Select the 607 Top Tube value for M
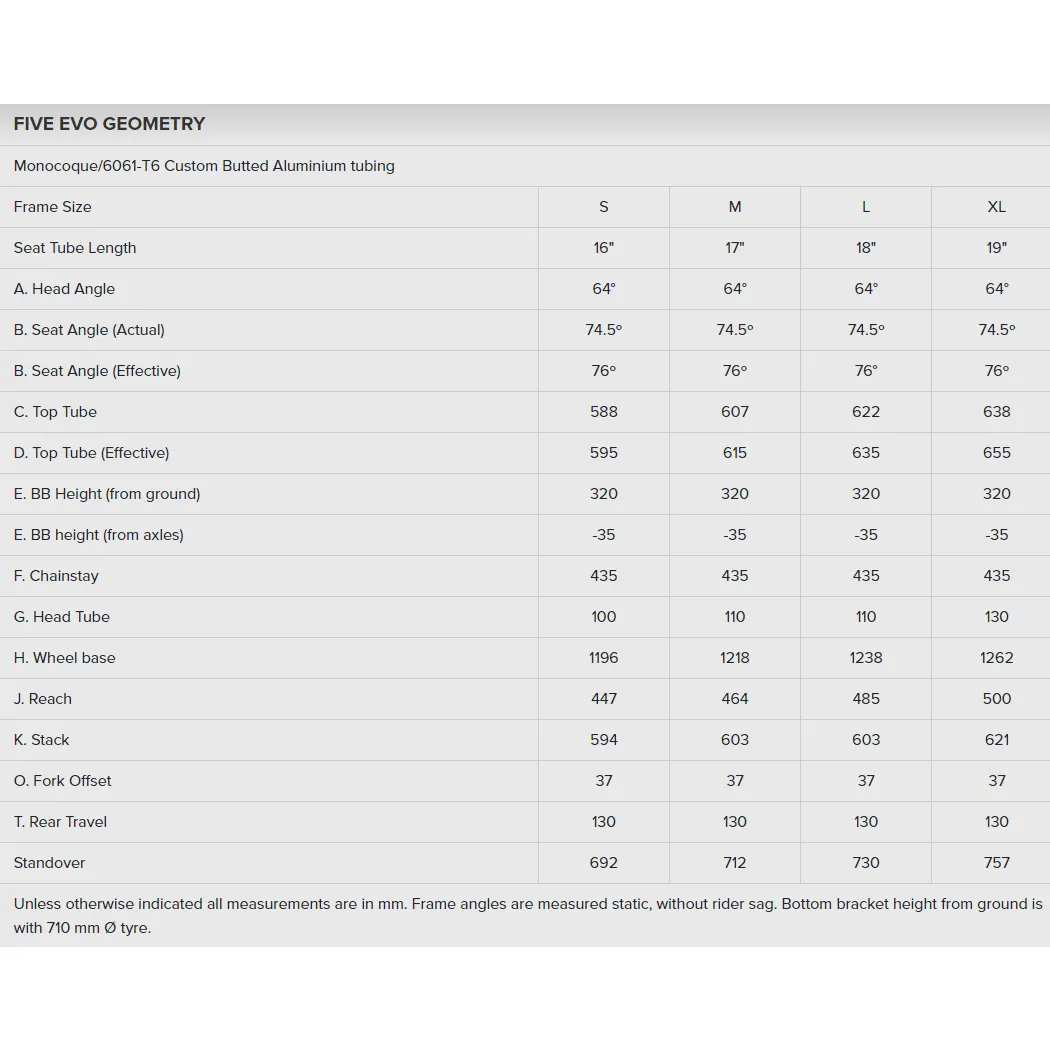 [735, 412]
